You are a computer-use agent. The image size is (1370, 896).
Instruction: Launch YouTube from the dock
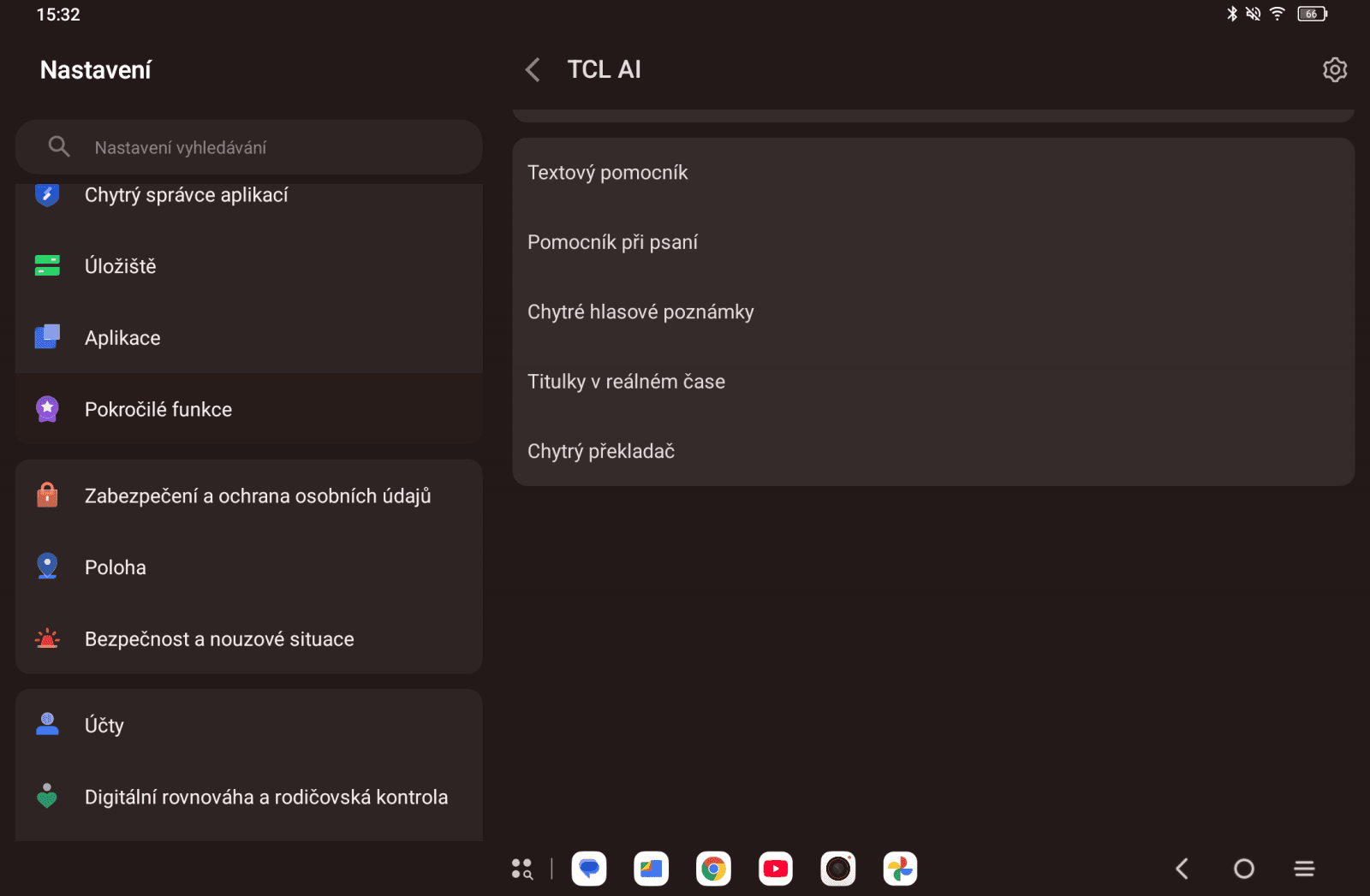775,868
